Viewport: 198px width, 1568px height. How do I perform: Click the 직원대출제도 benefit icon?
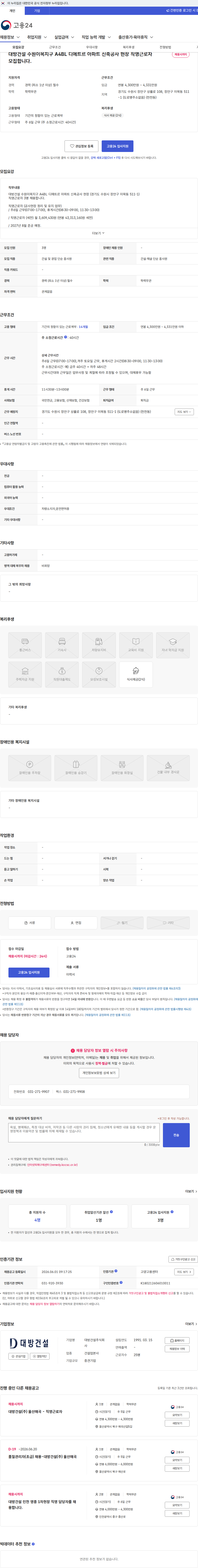(x=62, y=674)
